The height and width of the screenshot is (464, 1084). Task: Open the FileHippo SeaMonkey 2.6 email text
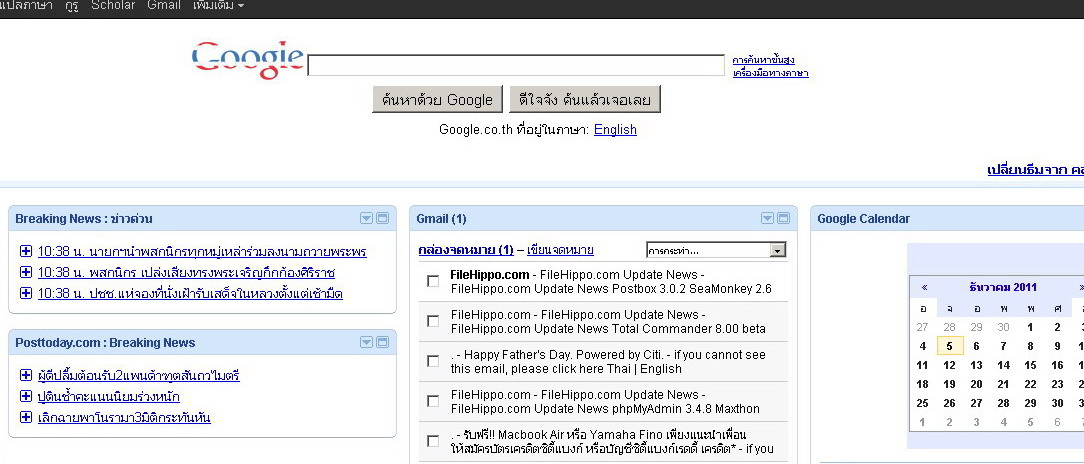tap(610, 281)
